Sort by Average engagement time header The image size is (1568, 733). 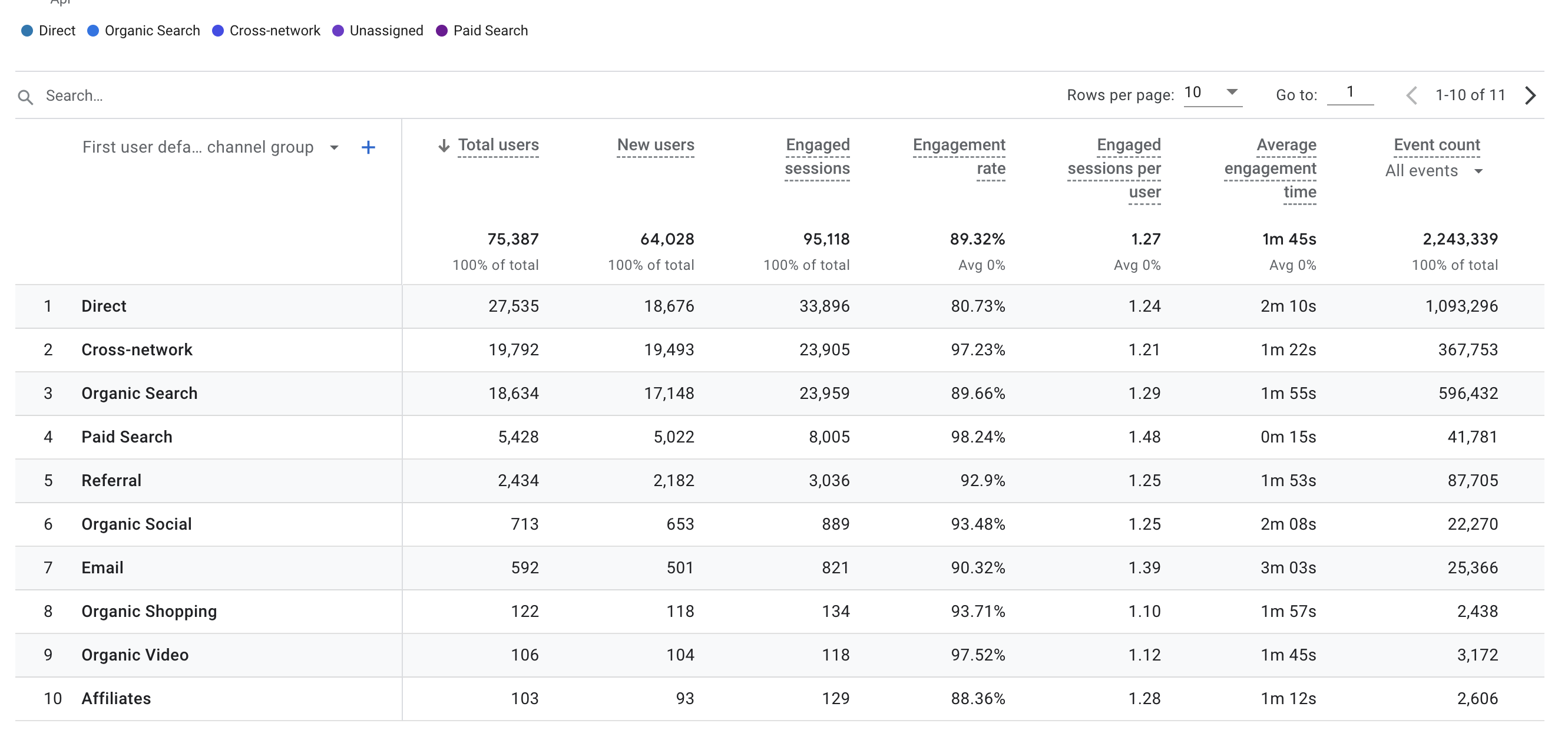click(x=1271, y=168)
